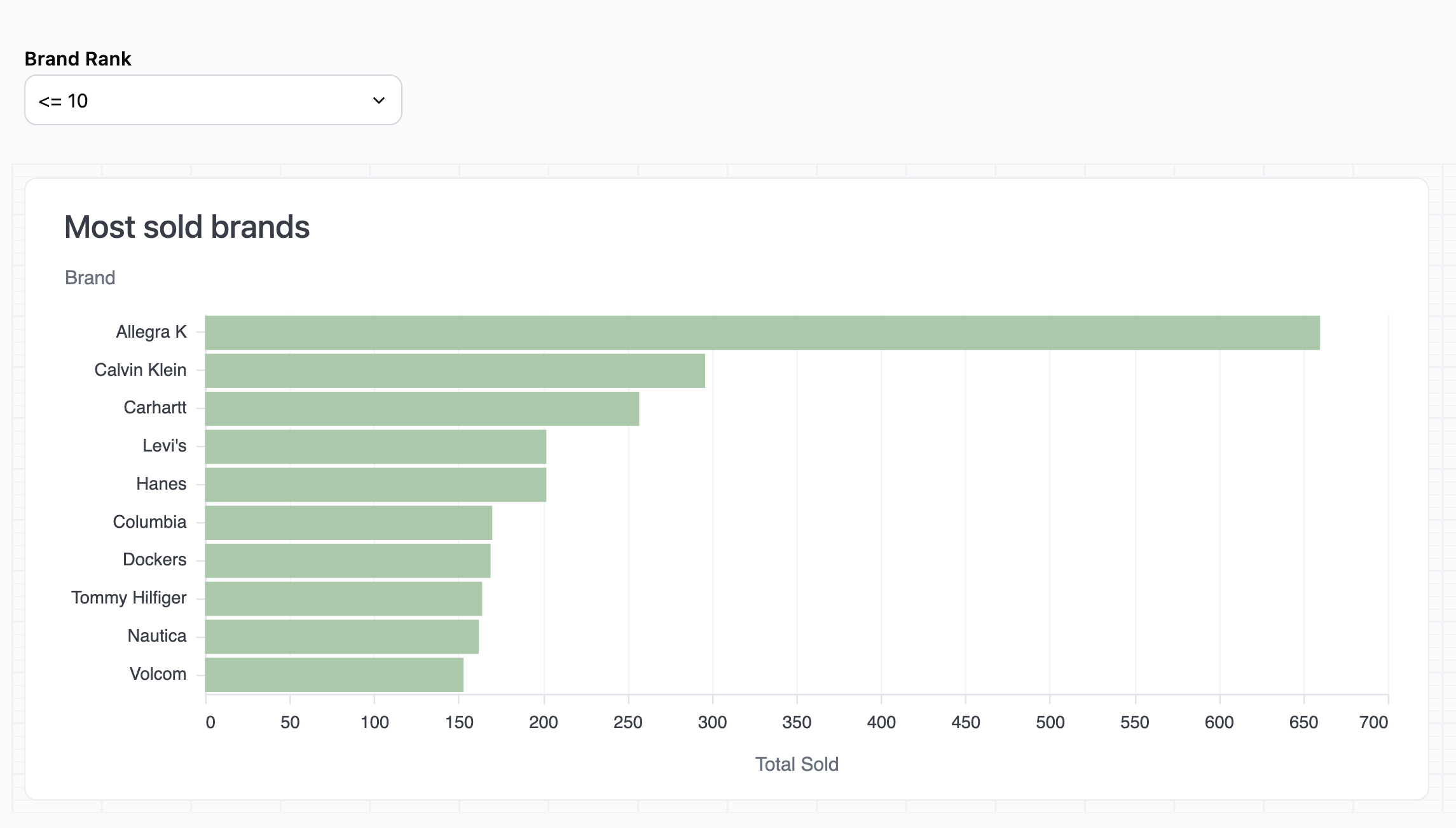Click the Levi's bar
The height and width of the screenshot is (828, 1456).
pyautogui.click(x=375, y=446)
